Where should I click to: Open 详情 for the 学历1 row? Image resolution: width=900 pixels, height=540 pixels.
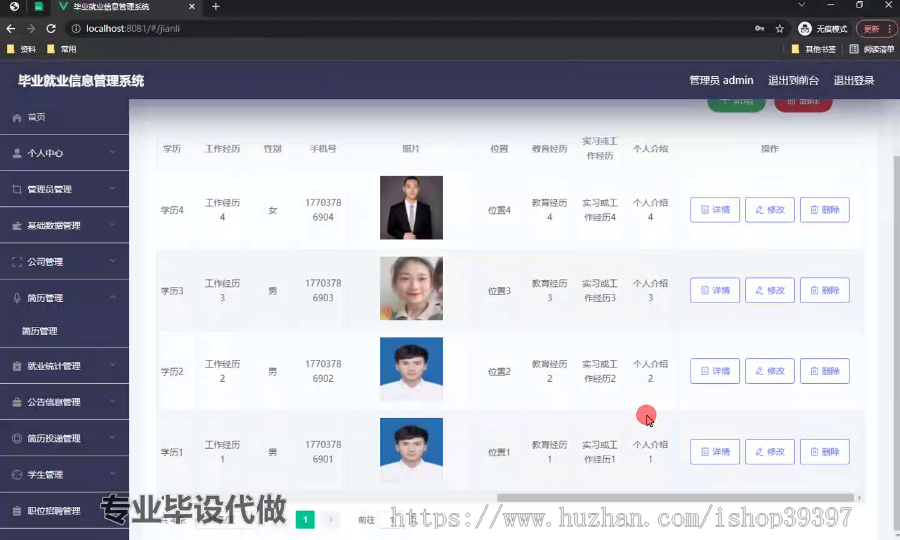715,452
